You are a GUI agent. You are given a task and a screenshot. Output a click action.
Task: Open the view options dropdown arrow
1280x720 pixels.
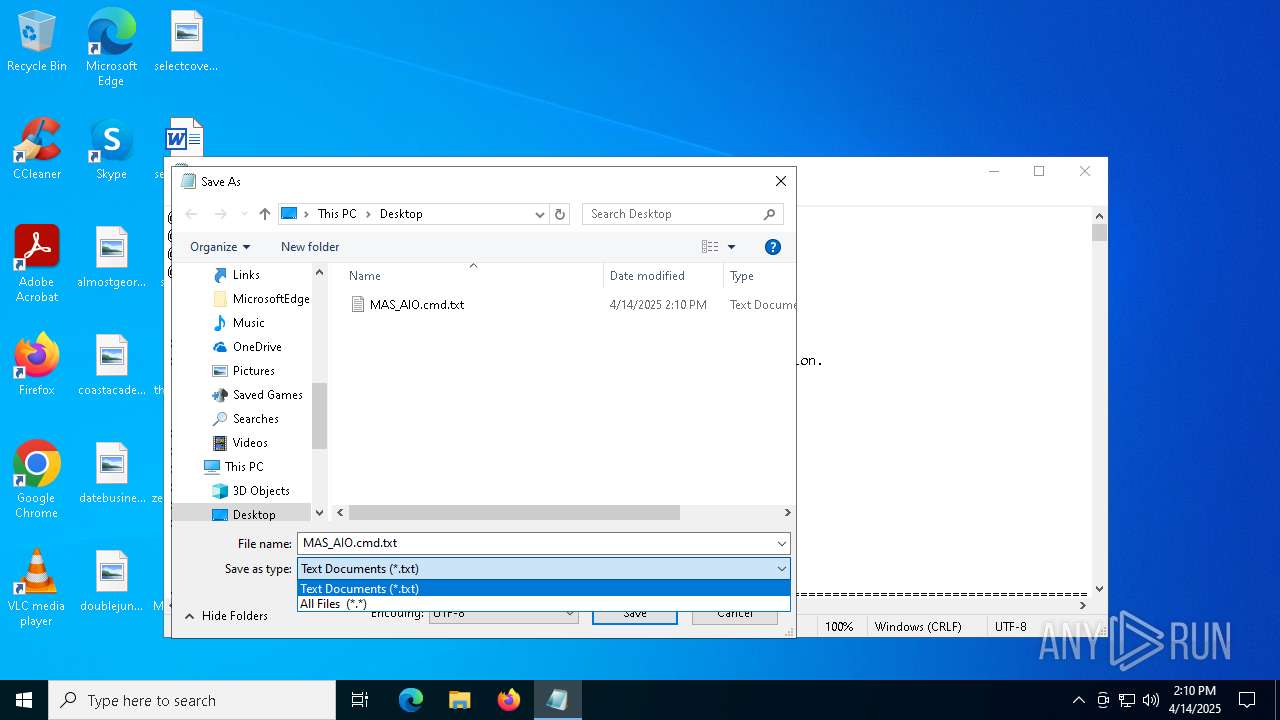[731, 247]
